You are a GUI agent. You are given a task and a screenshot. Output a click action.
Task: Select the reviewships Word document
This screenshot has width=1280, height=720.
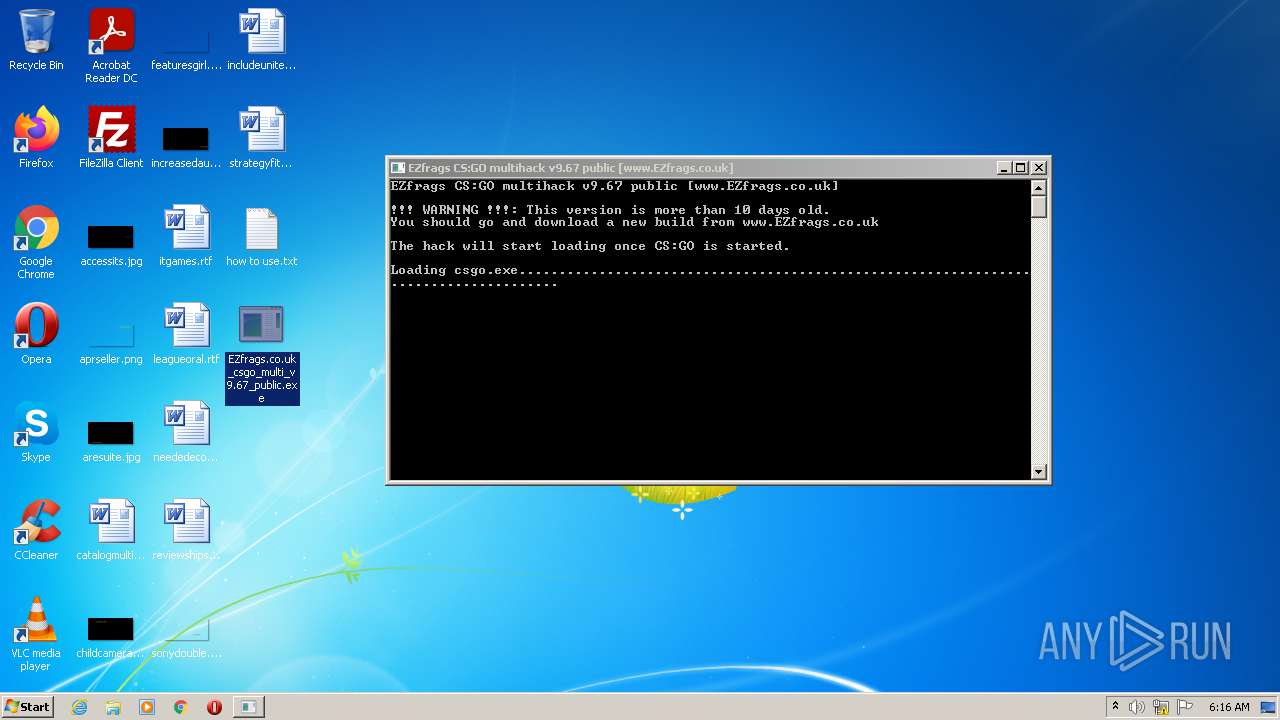[186, 530]
